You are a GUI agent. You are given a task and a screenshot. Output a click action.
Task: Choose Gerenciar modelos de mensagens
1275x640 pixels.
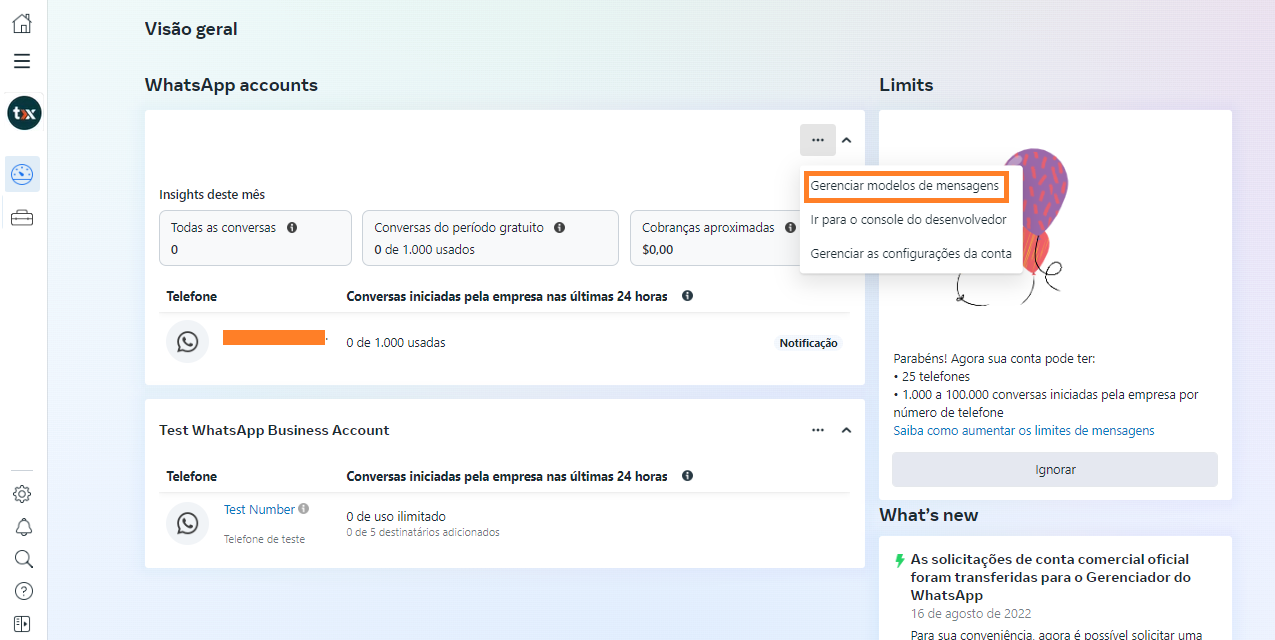tap(905, 186)
